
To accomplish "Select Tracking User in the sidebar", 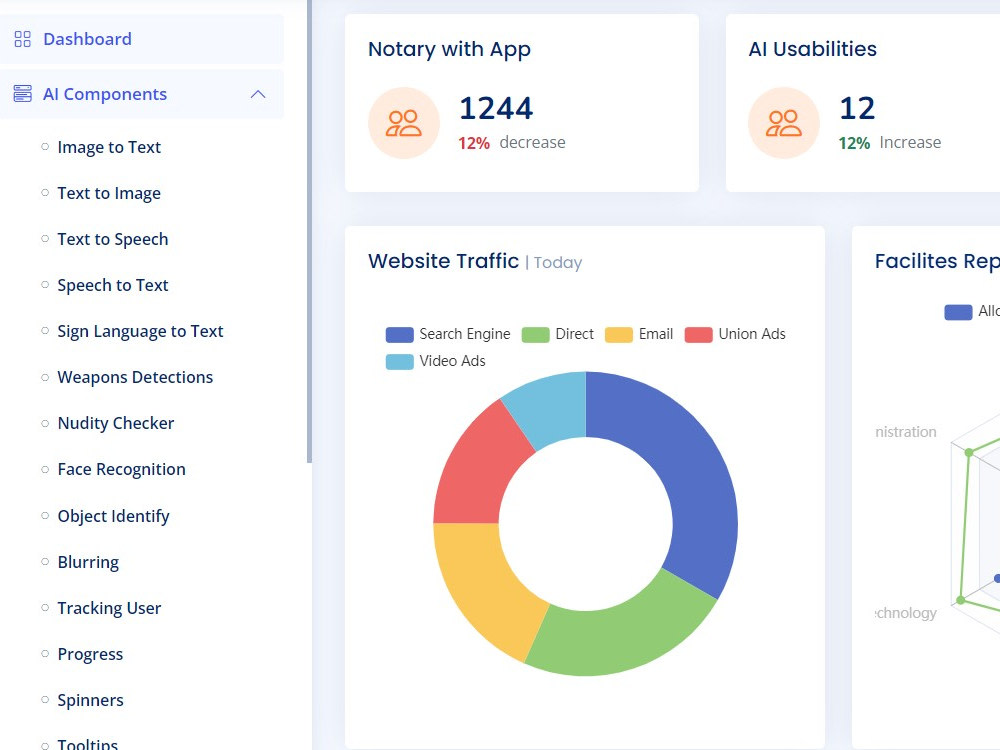I will pos(109,608).
